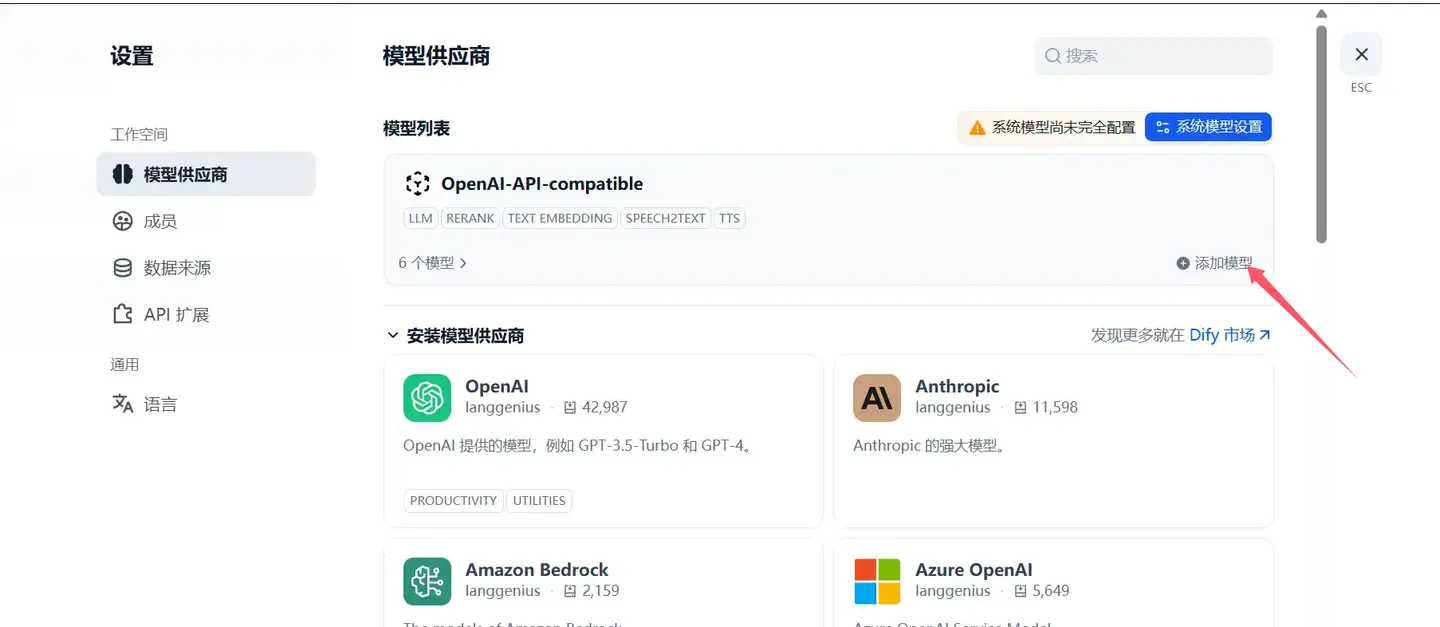Open the Azure OpenAI card title
Screen dimensions: 1440x627
click(x=974, y=570)
